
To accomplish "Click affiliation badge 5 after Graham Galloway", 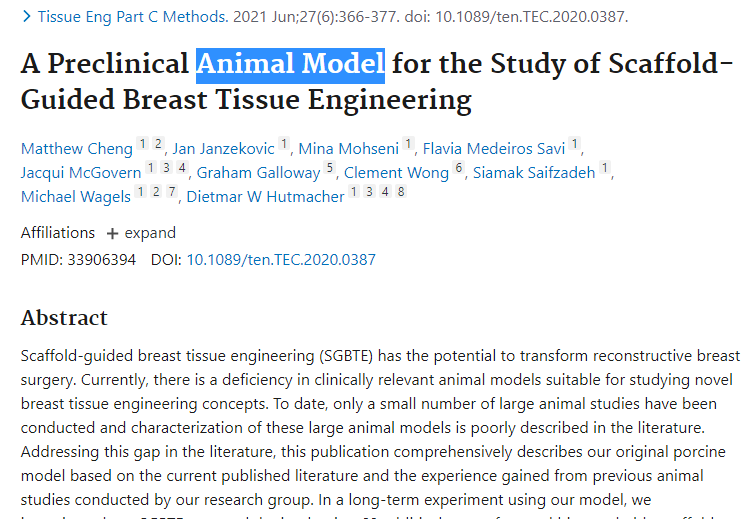I will 330,168.
